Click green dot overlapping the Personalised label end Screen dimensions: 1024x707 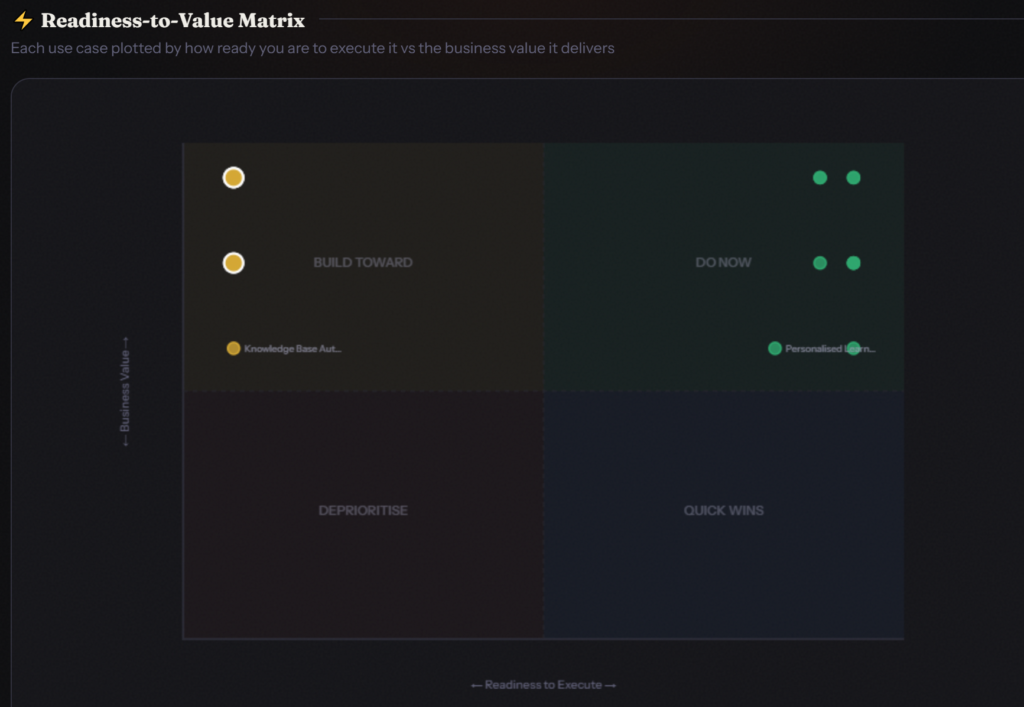tap(854, 349)
